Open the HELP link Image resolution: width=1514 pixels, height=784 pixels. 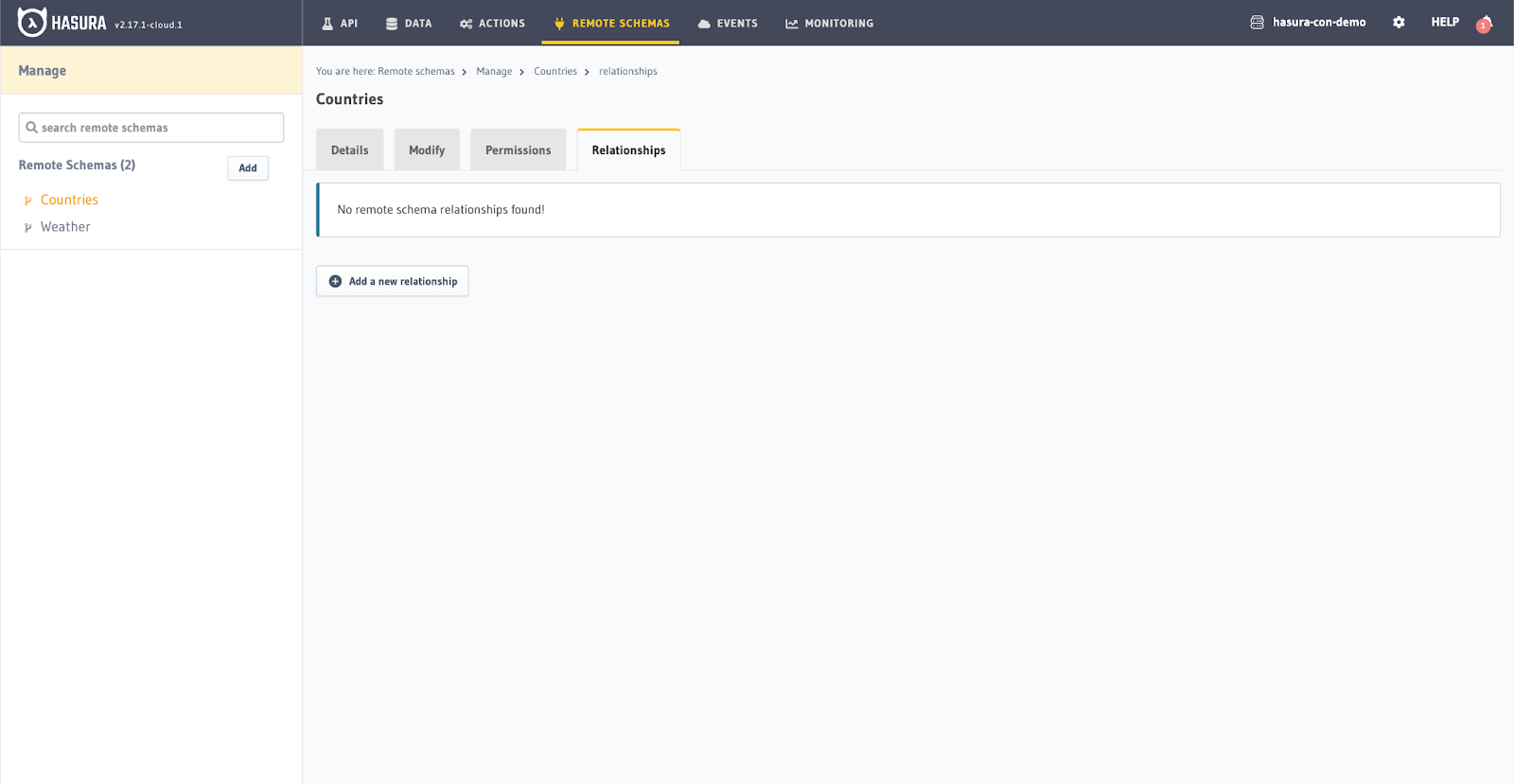(1445, 22)
